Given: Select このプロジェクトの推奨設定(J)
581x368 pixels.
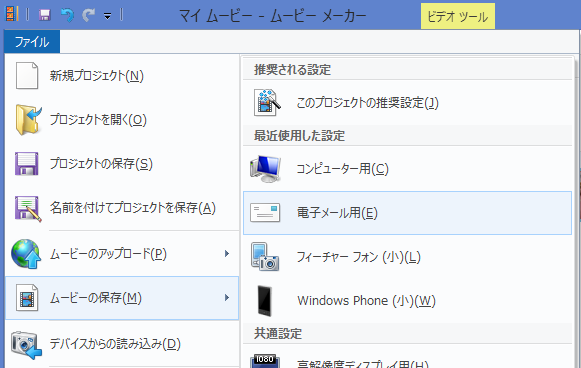Looking at the screenshot, I should click(x=407, y=103).
